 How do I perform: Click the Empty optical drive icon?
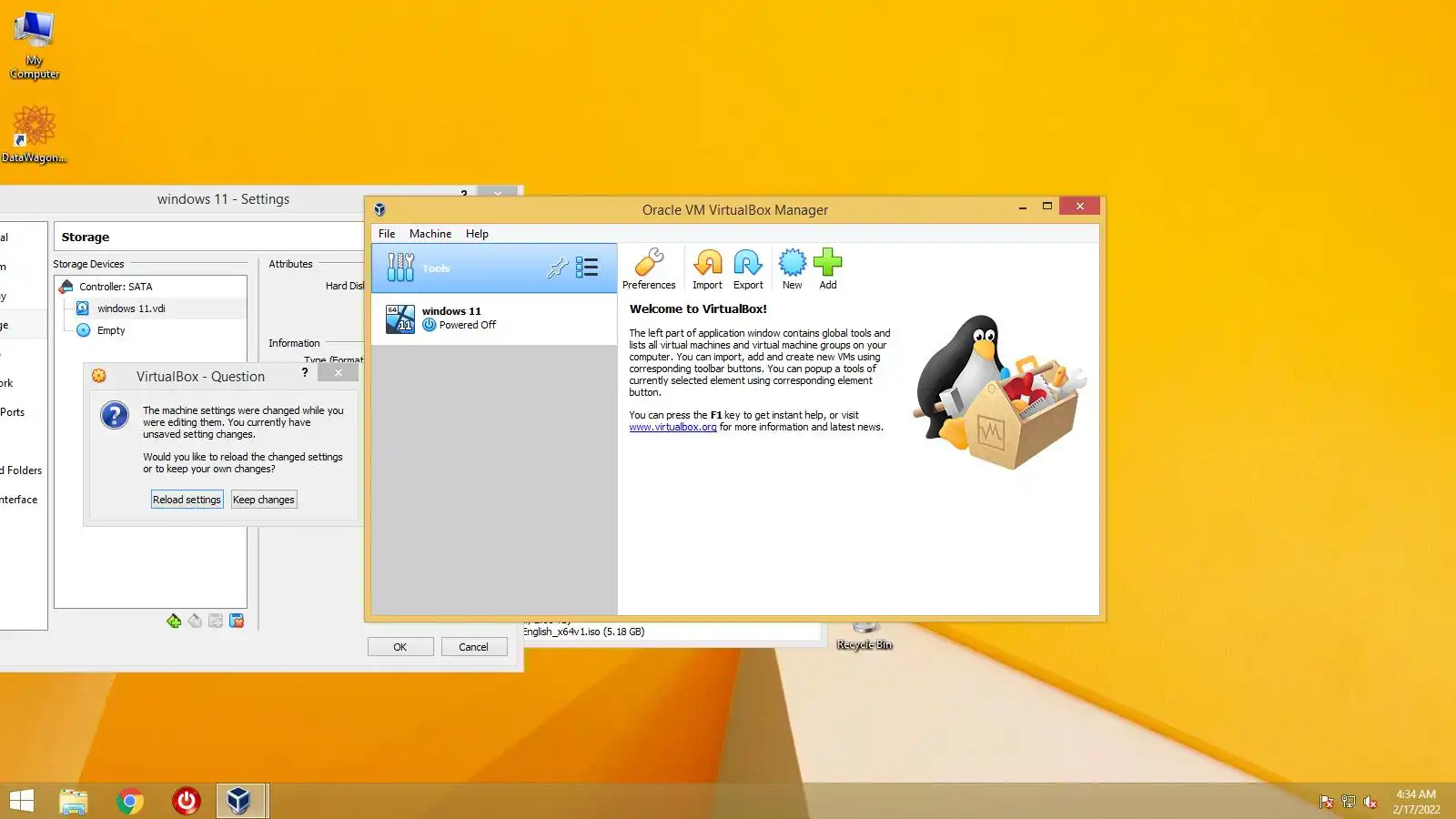(83, 330)
